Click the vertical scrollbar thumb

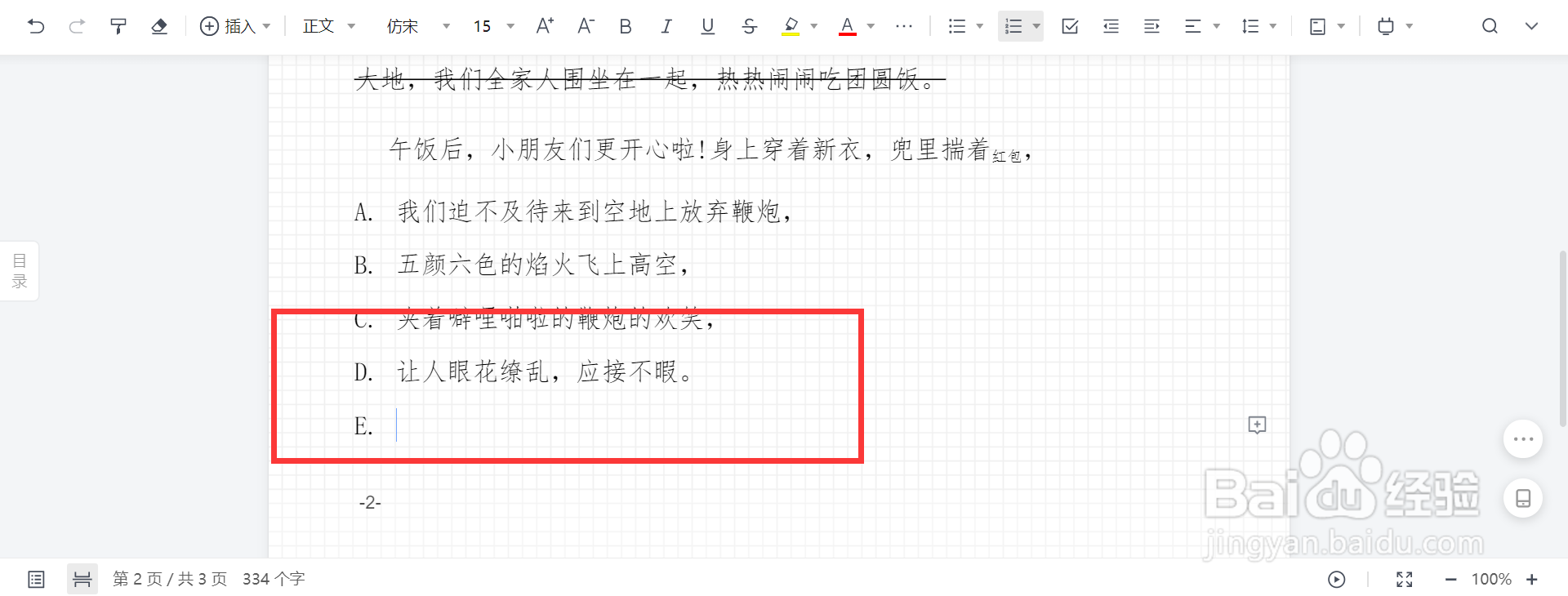1562,339
